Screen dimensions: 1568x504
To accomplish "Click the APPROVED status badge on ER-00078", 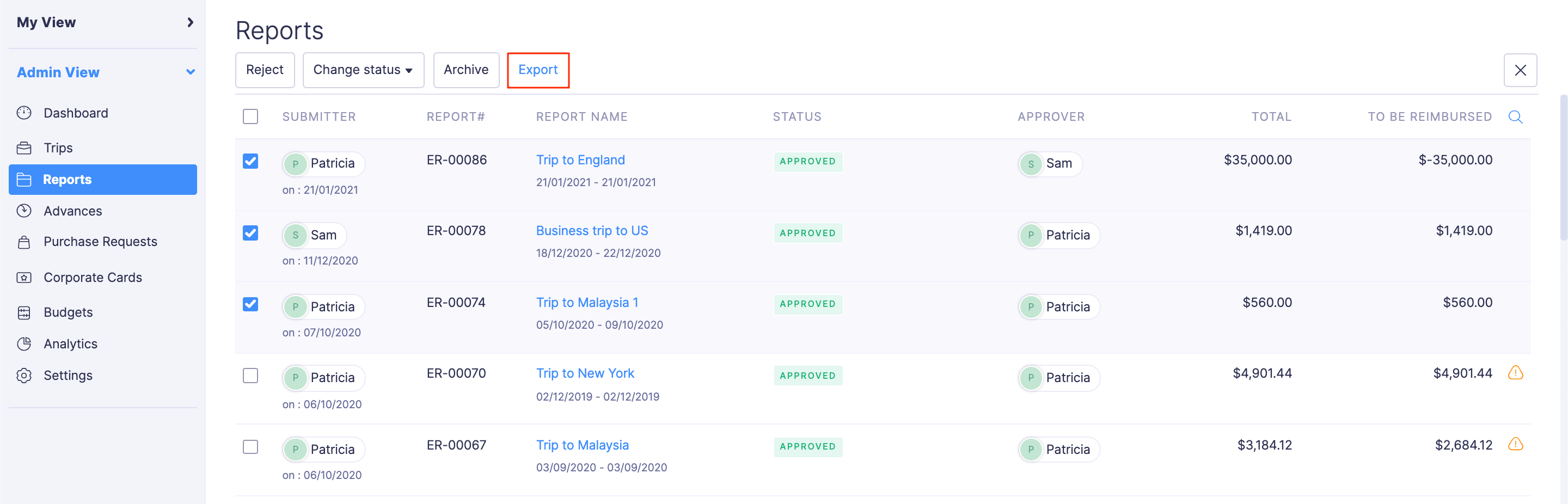I will click(x=808, y=232).
